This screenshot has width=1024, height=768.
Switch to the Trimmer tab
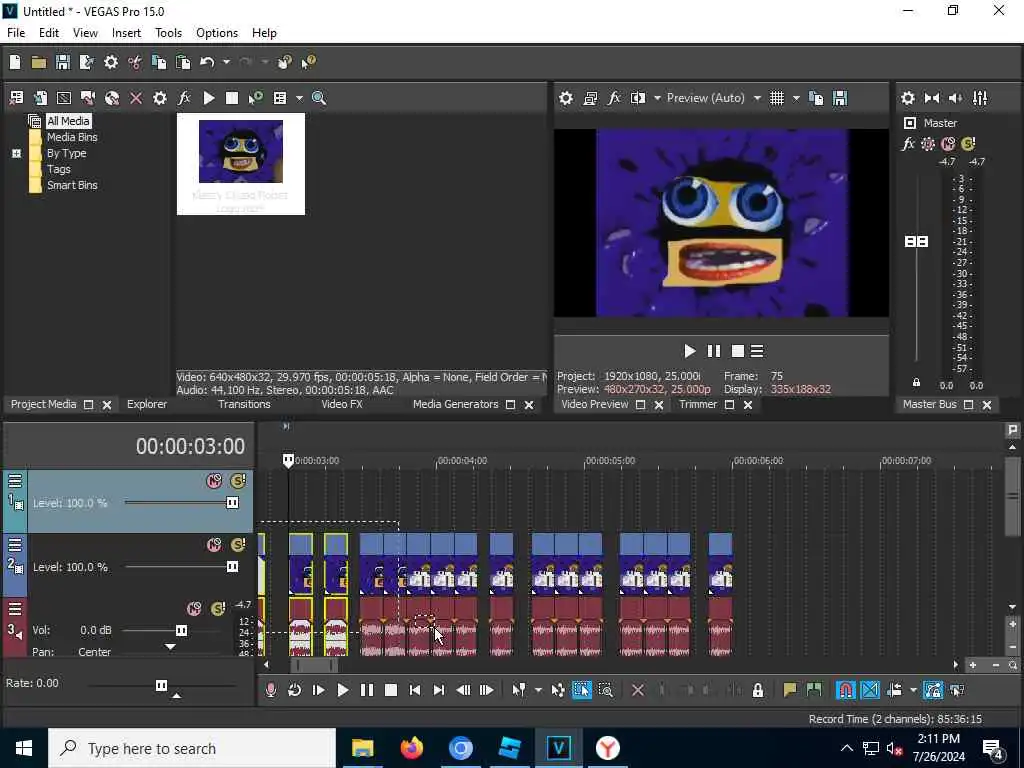[x=697, y=404]
